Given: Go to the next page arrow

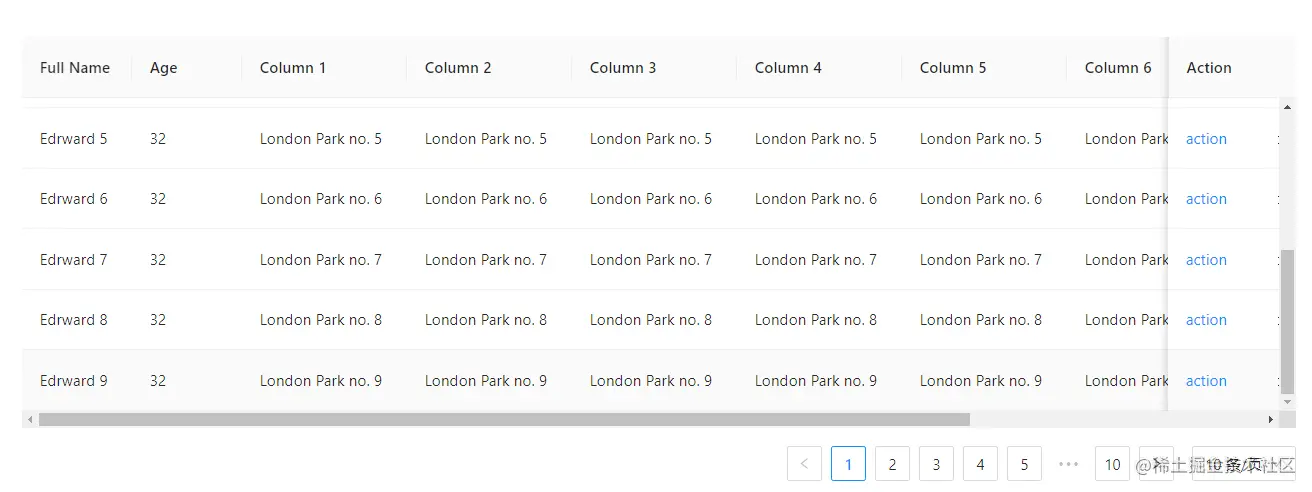Looking at the screenshot, I should pyautogui.click(x=1156, y=464).
